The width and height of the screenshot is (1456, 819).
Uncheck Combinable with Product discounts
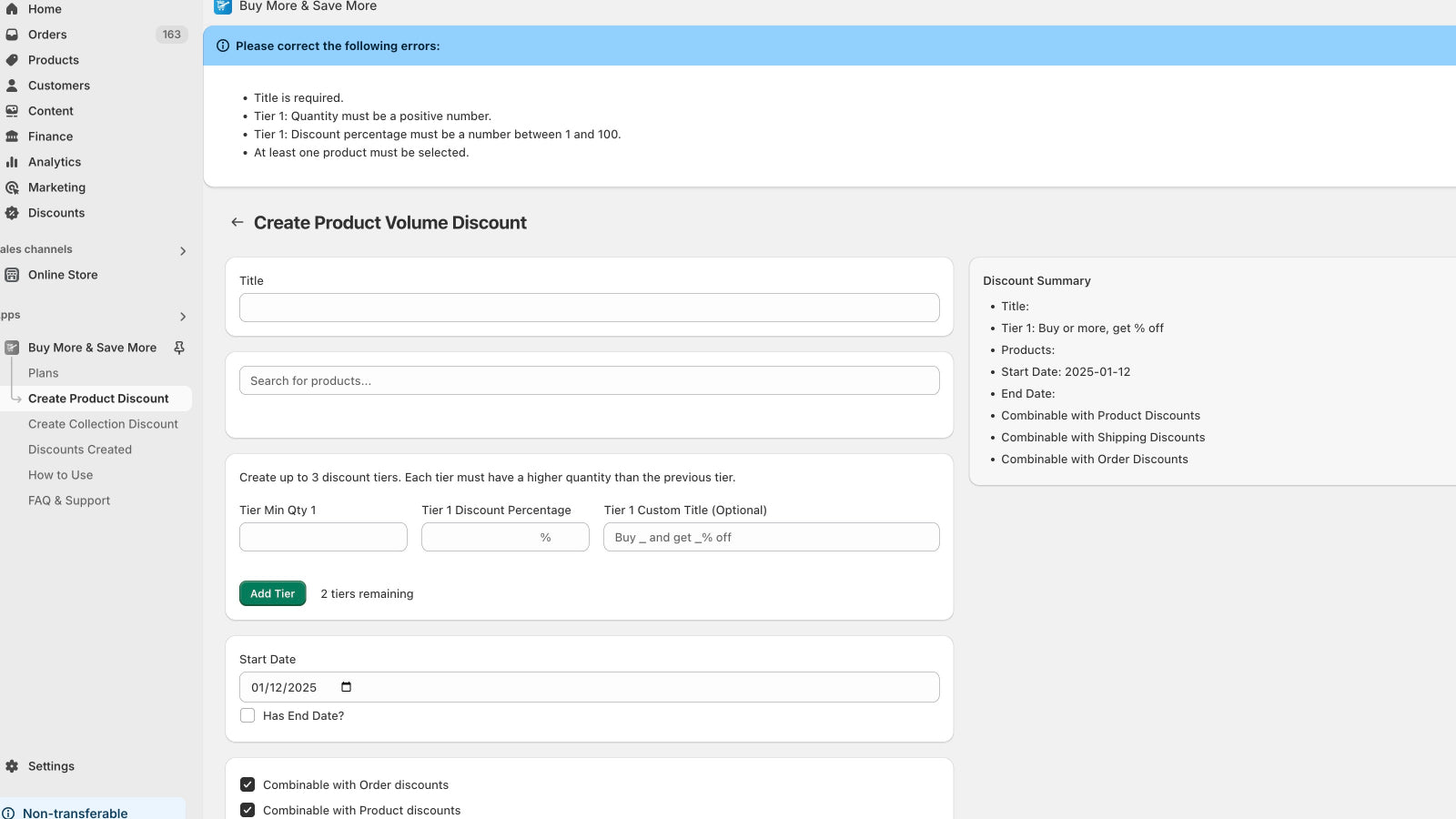click(248, 810)
